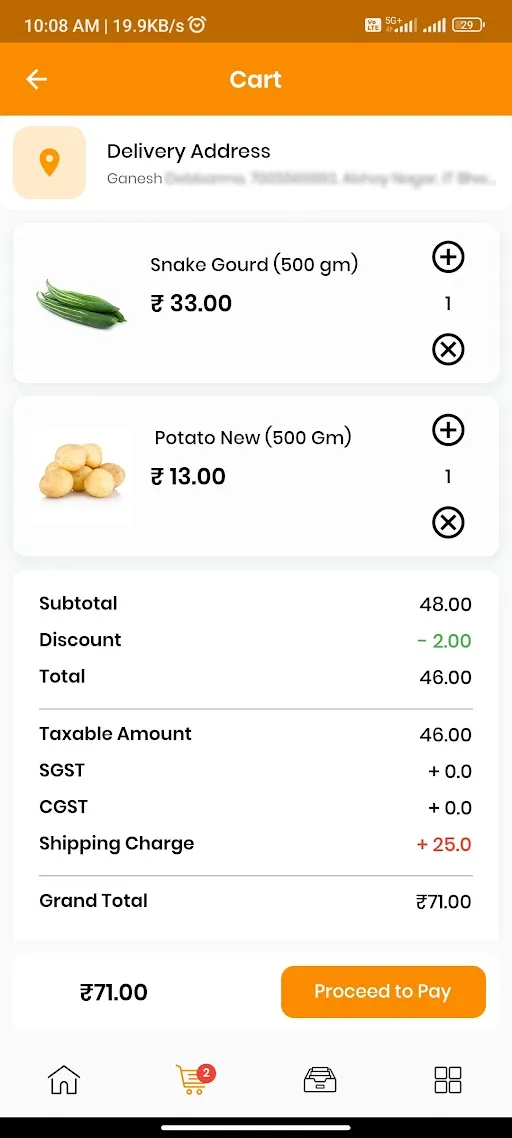Screen dimensions: 512x1138
Task: Tap the Grand Total amount ₹71.00
Action: (443, 902)
